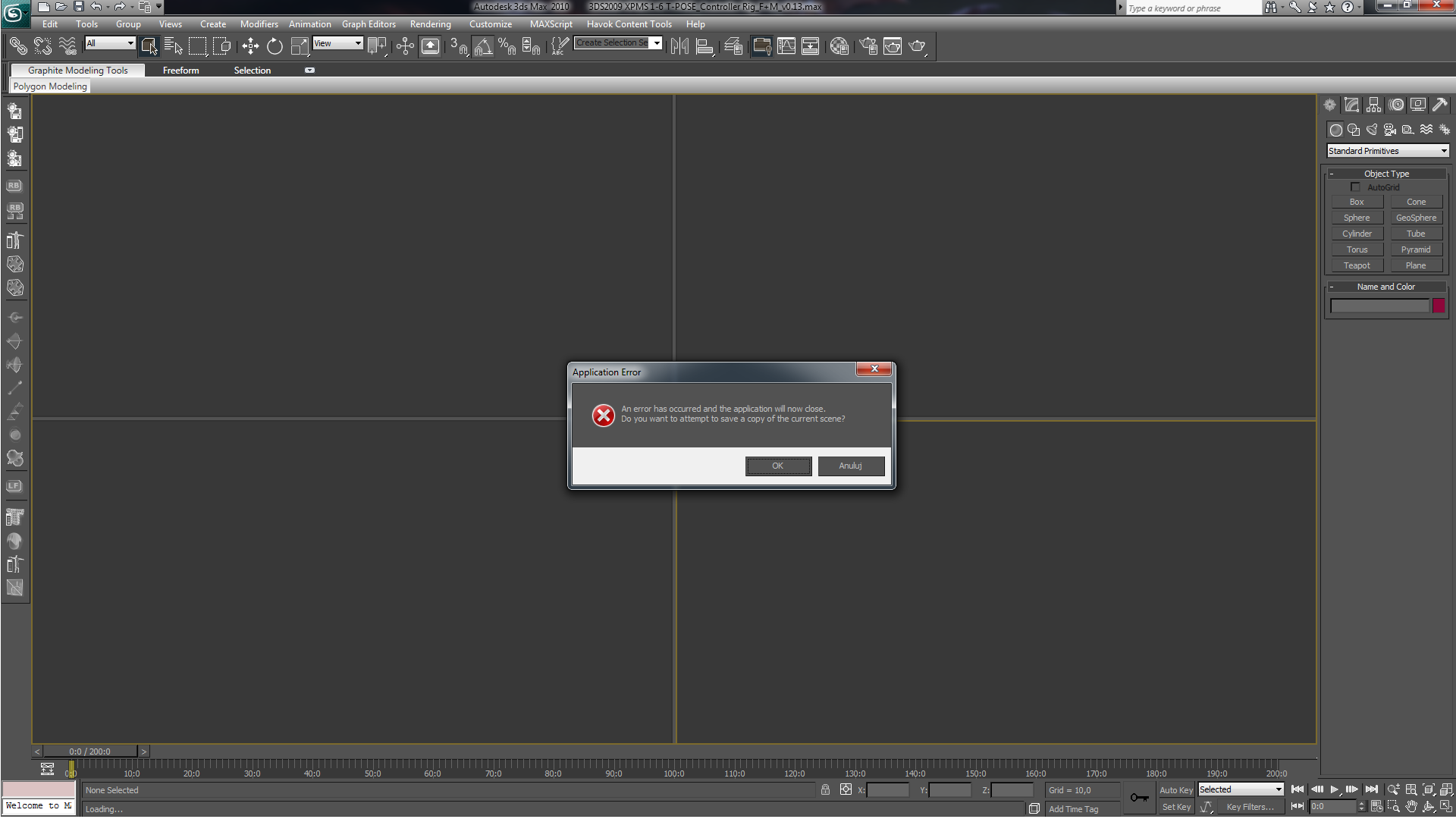Toggle Auto Key animation mode
1456x819 pixels.
1175,790
